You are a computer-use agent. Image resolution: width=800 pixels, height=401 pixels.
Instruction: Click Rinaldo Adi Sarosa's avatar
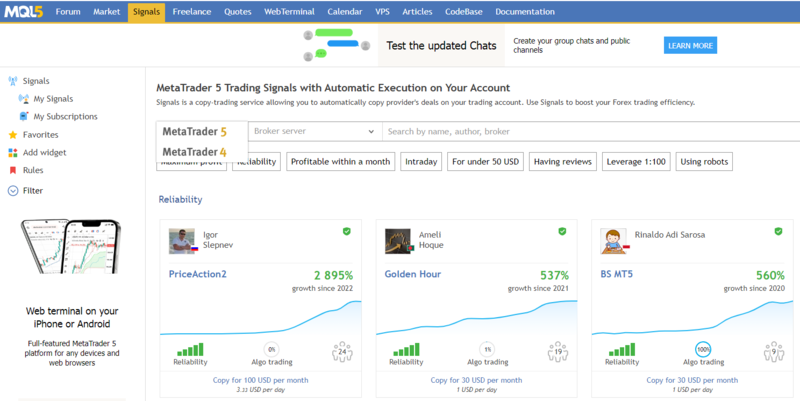(x=614, y=241)
